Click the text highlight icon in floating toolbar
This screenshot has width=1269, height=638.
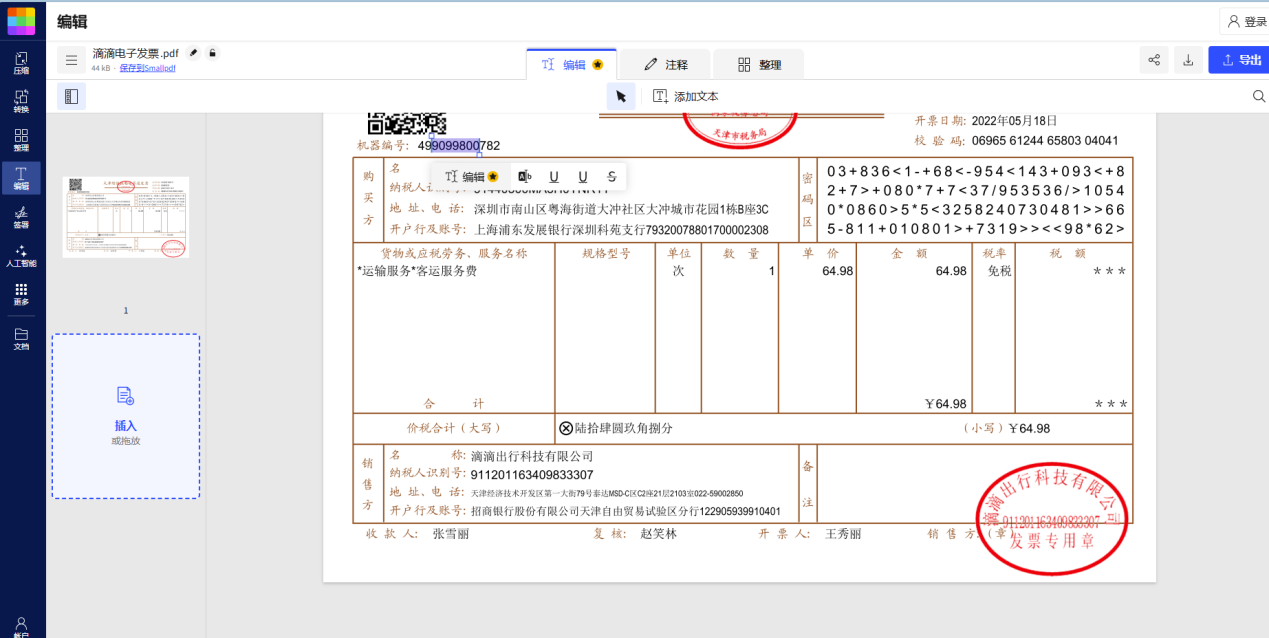[525, 177]
